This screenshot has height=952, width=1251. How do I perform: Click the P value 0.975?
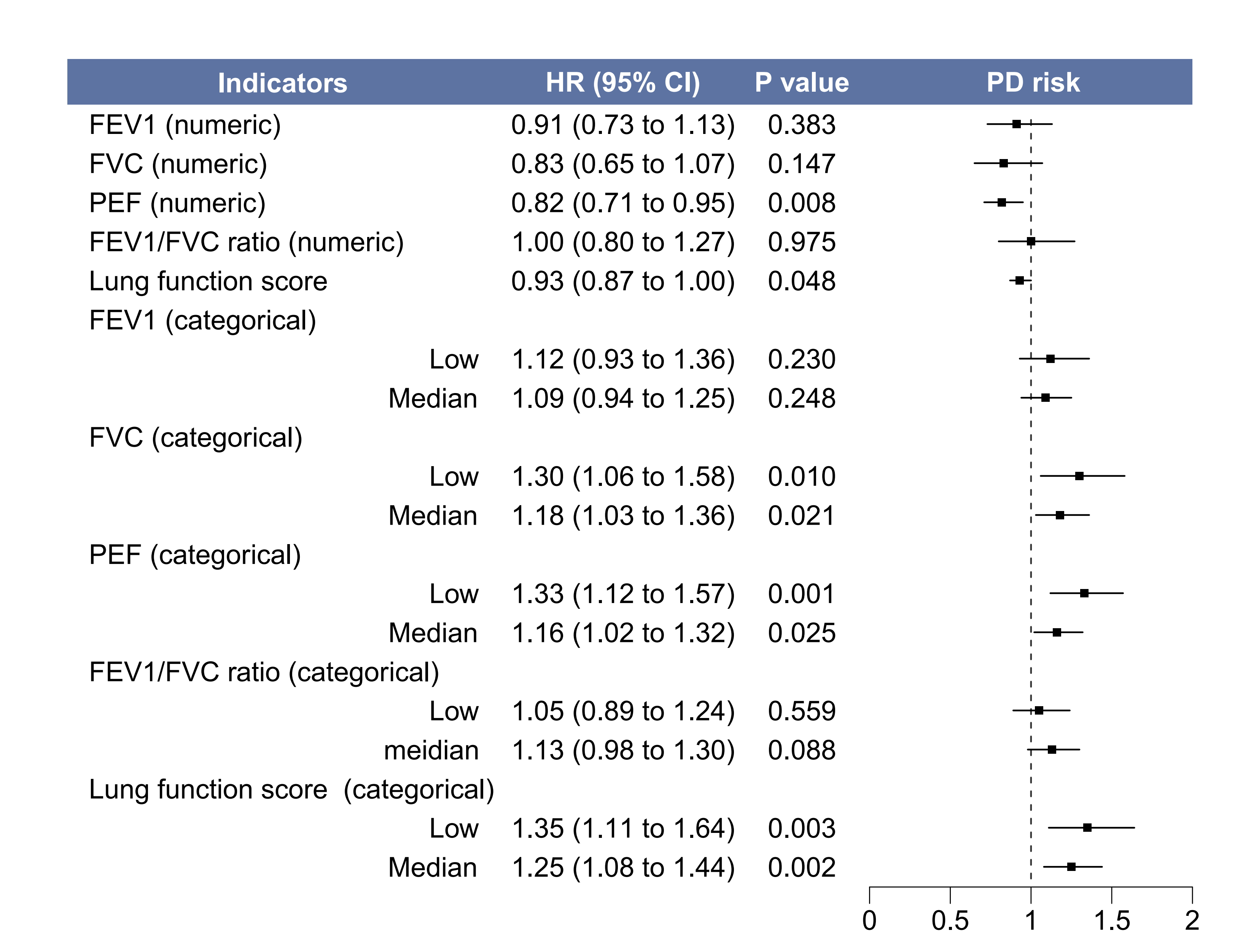[x=801, y=242]
